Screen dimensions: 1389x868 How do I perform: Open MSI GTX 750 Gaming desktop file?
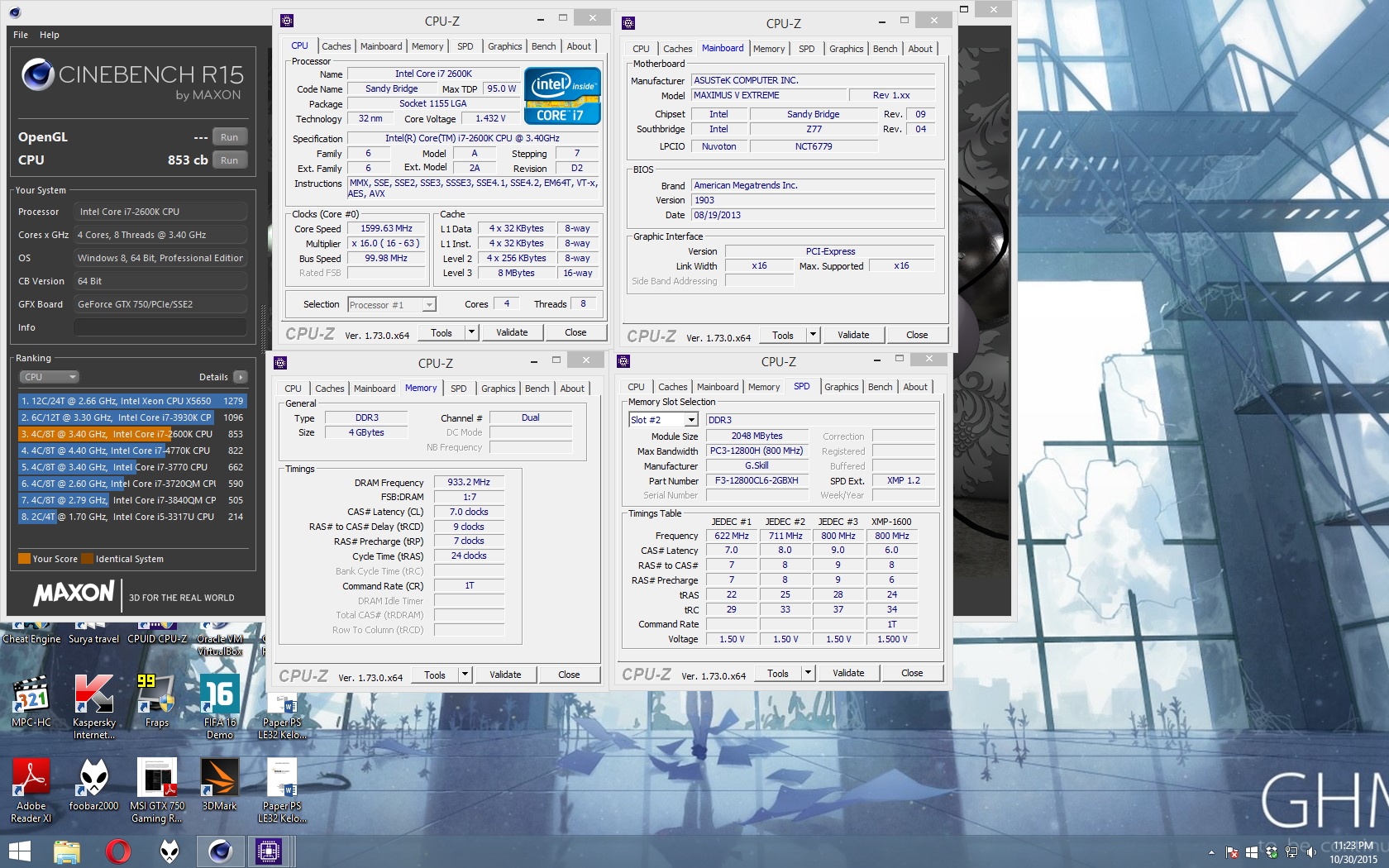pyautogui.click(x=156, y=790)
